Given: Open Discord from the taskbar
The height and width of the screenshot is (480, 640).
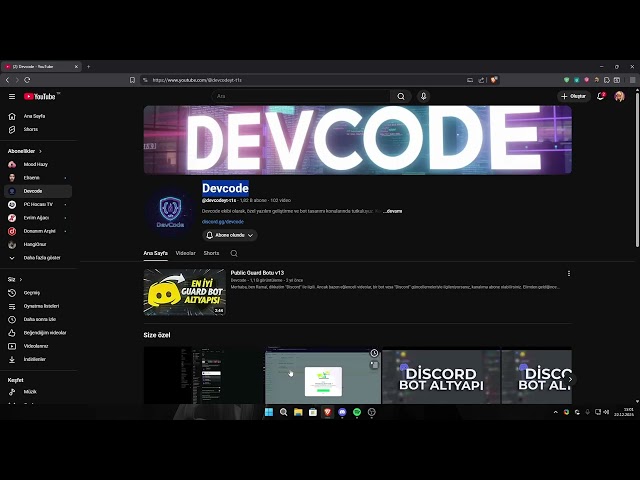Looking at the screenshot, I should coord(342,412).
